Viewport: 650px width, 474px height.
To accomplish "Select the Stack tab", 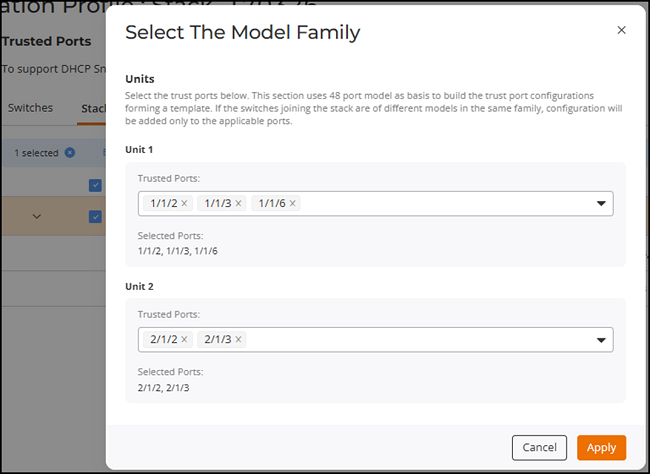I will click(x=92, y=108).
